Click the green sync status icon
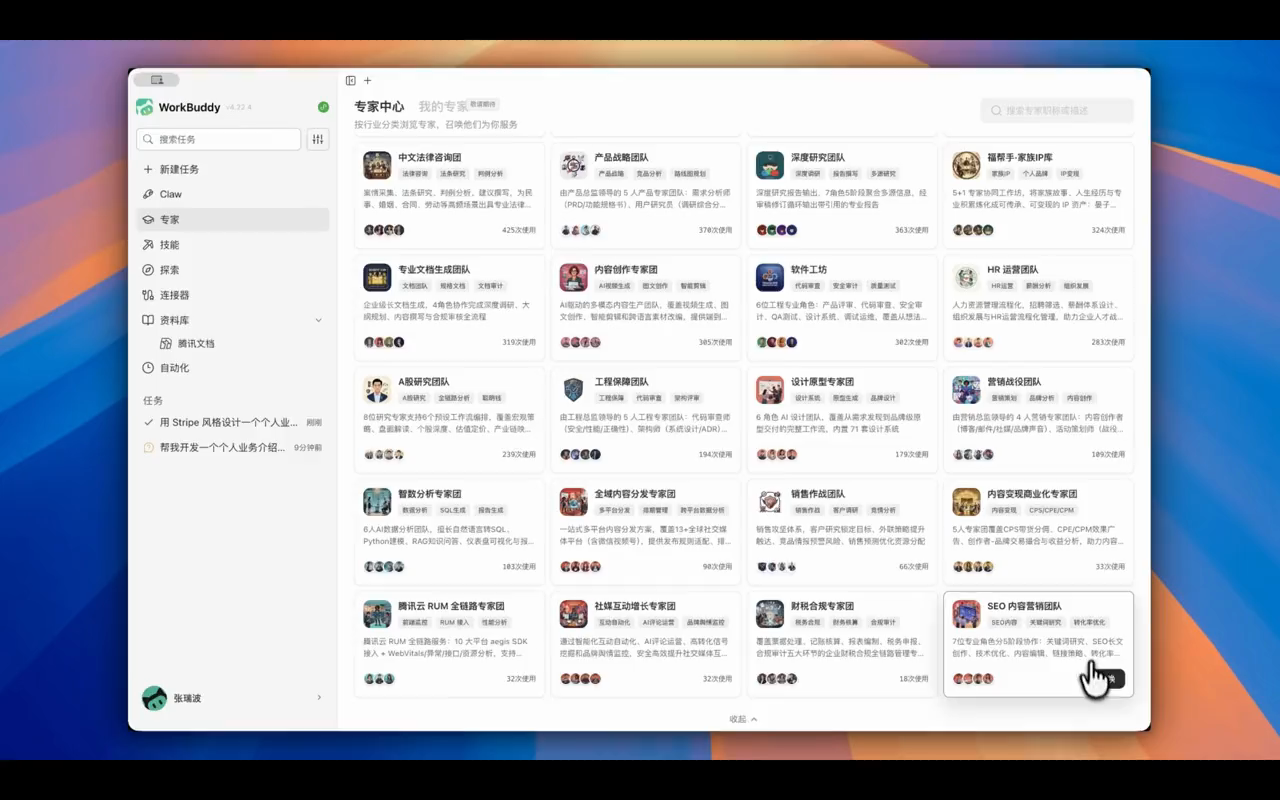 (x=323, y=107)
